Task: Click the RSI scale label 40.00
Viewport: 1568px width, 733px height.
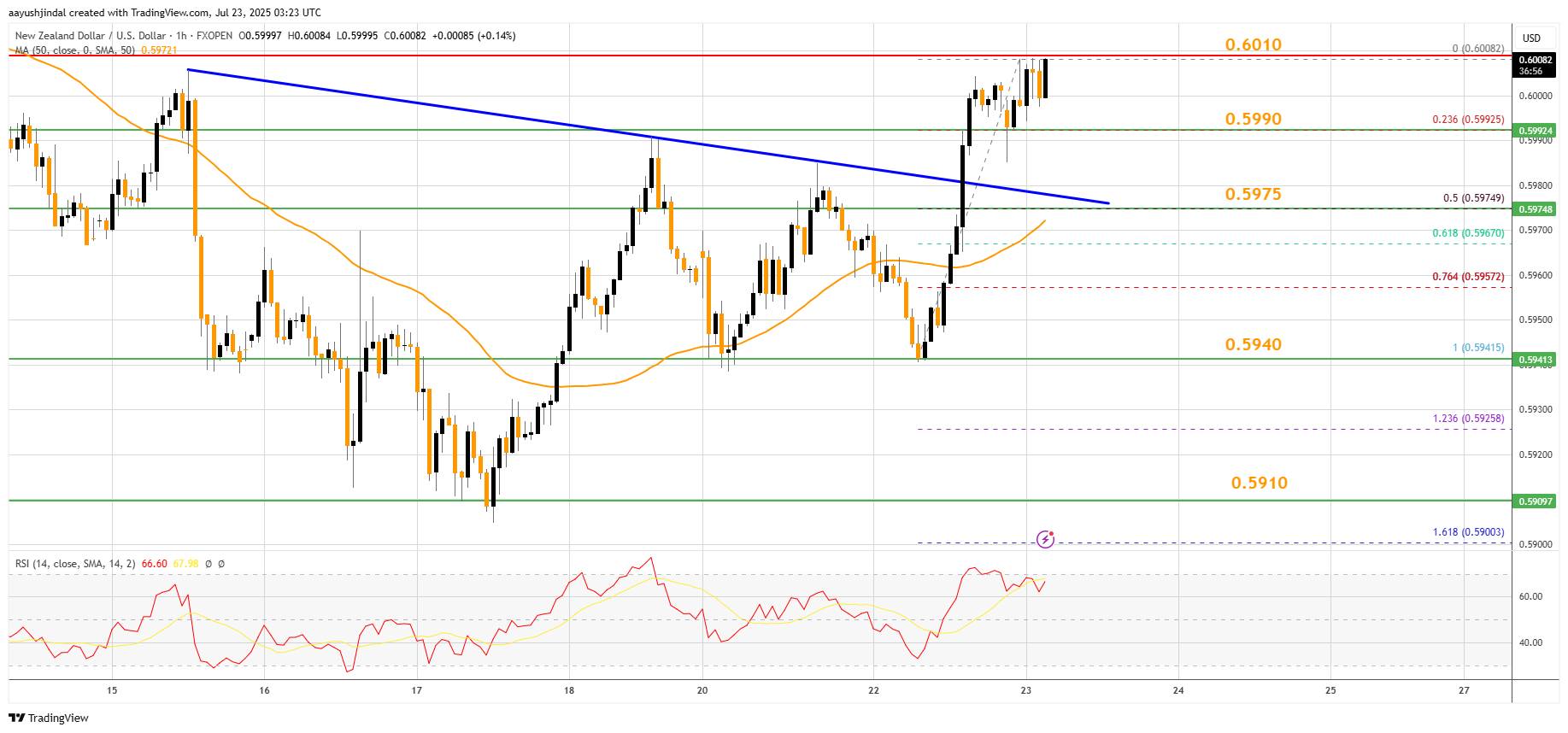Action: point(1530,642)
